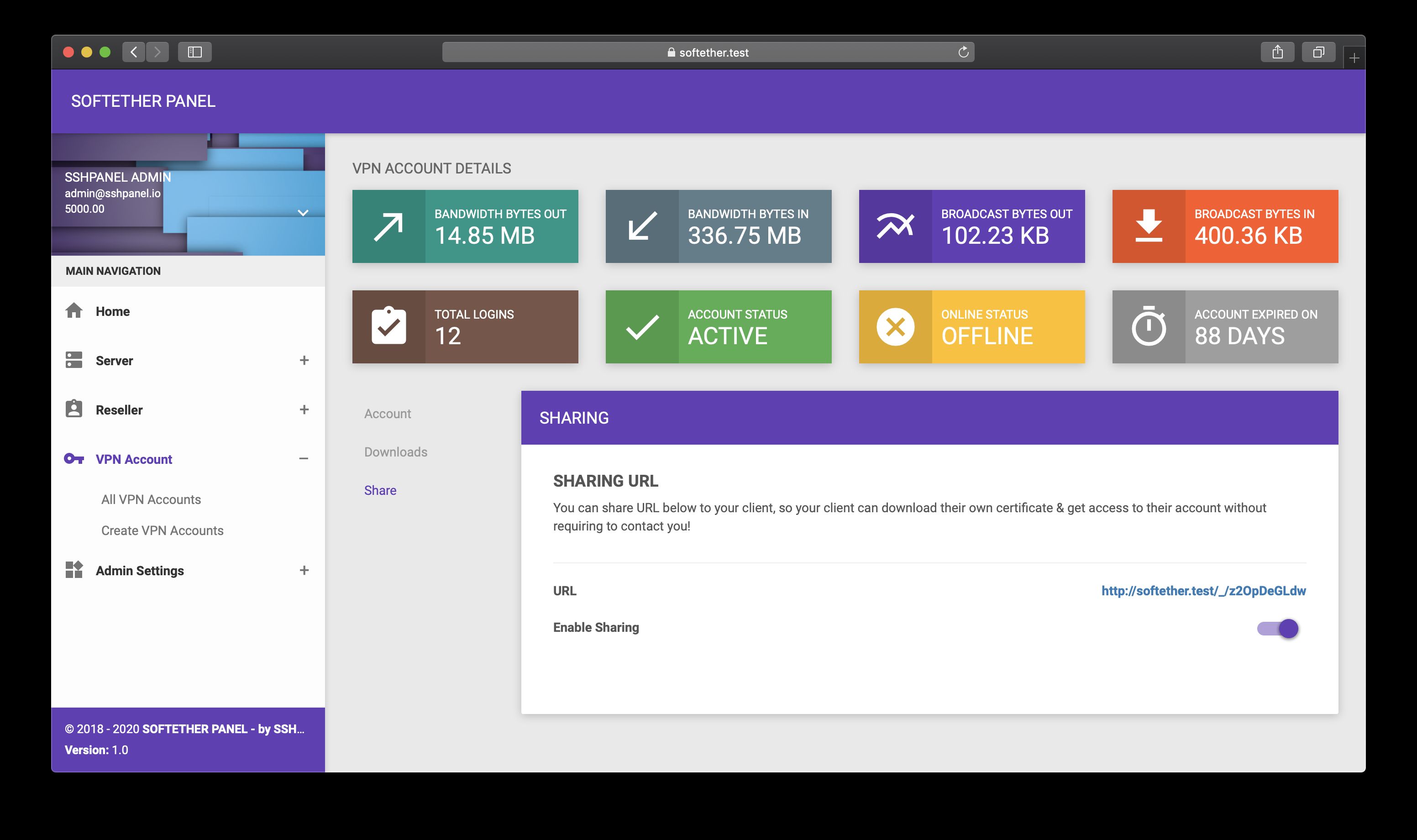Collapse the VPN Account menu minus sign
The width and height of the screenshot is (1417, 840).
304,458
